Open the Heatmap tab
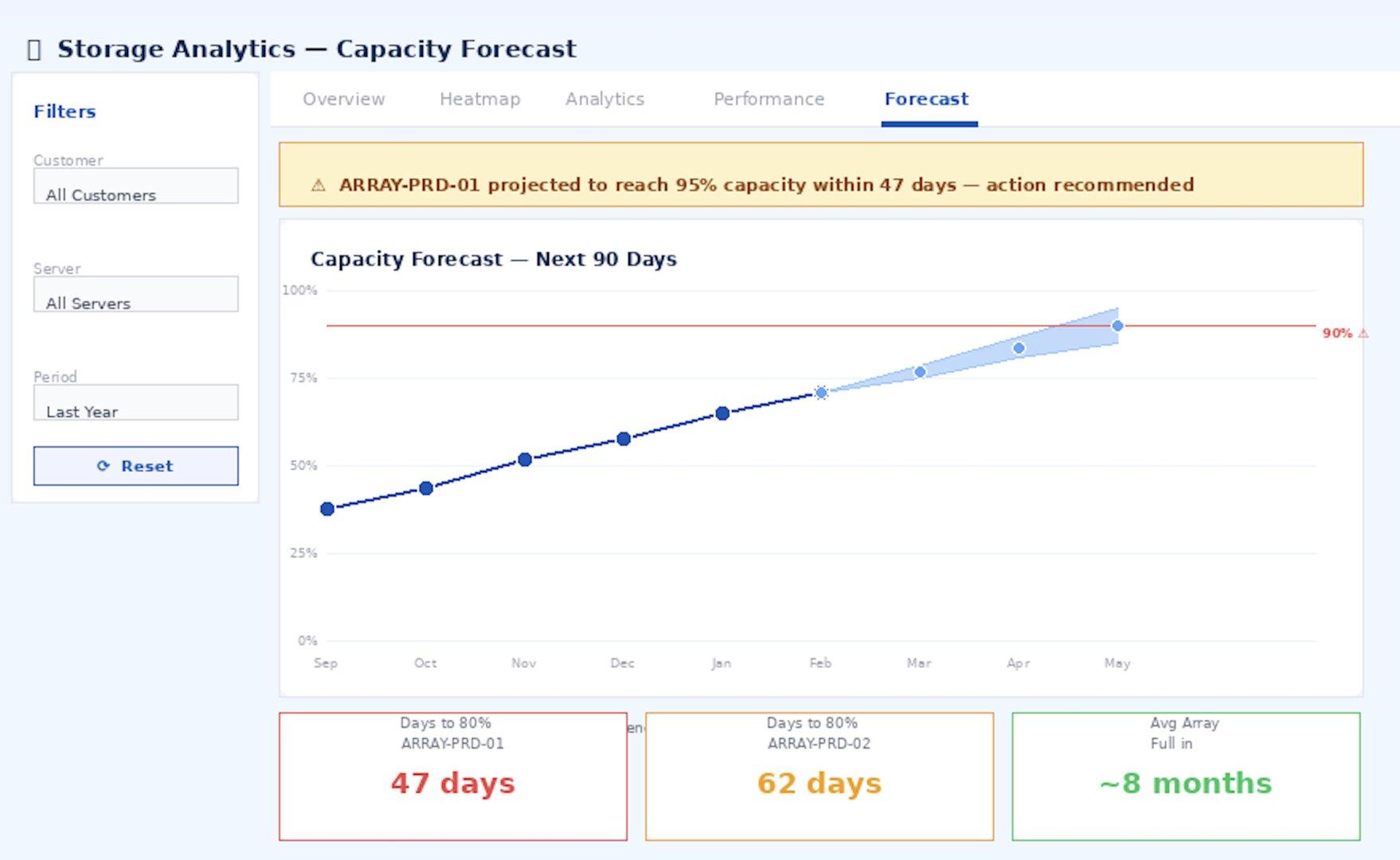Image resolution: width=1400 pixels, height=860 pixels. (x=479, y=100)
